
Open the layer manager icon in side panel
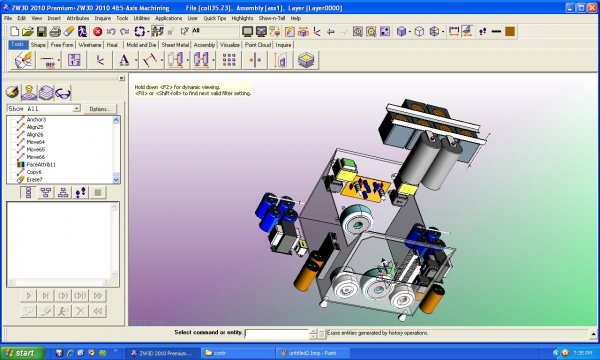click(x=46, y=93)
